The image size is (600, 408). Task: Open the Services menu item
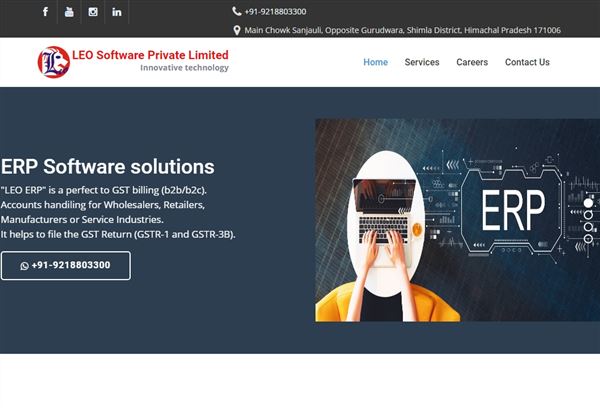422,62
